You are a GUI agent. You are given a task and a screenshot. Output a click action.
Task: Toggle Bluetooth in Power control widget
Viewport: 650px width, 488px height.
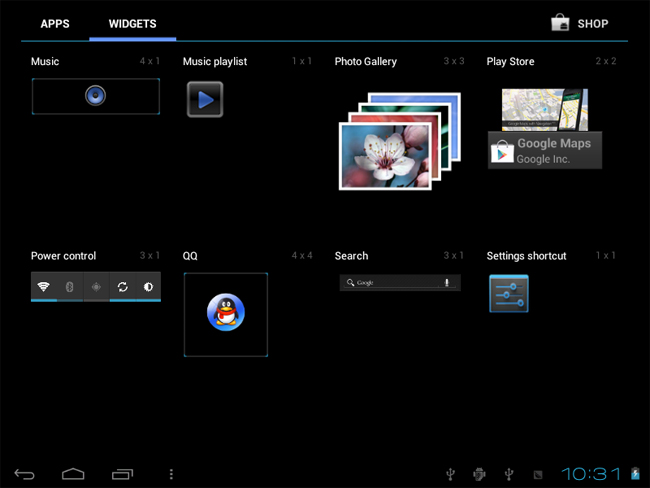(70, 286)
